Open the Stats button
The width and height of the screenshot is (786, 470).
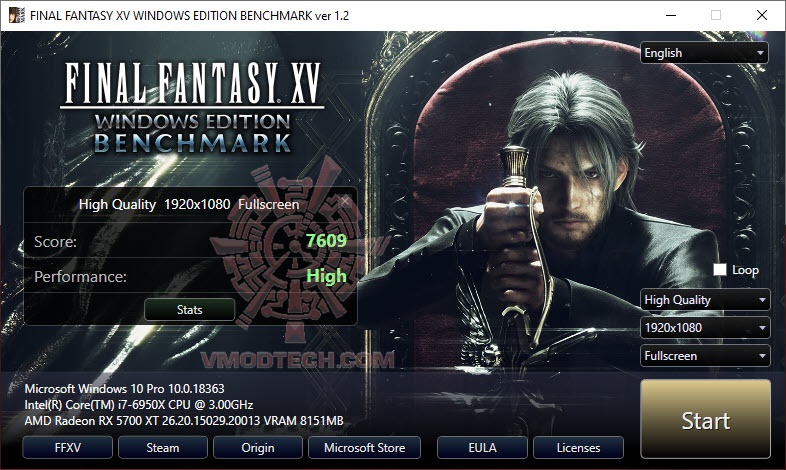189,310
